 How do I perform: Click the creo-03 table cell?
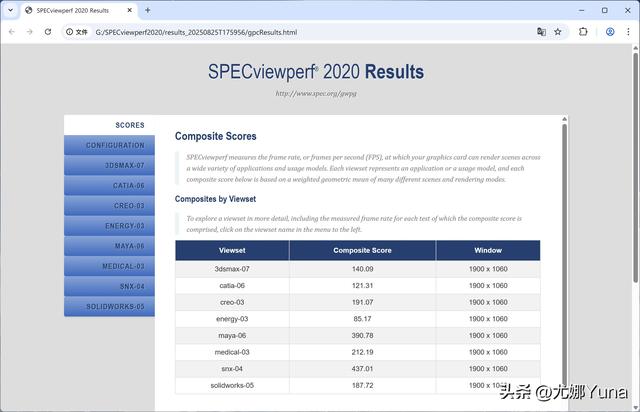pos(232,303)
